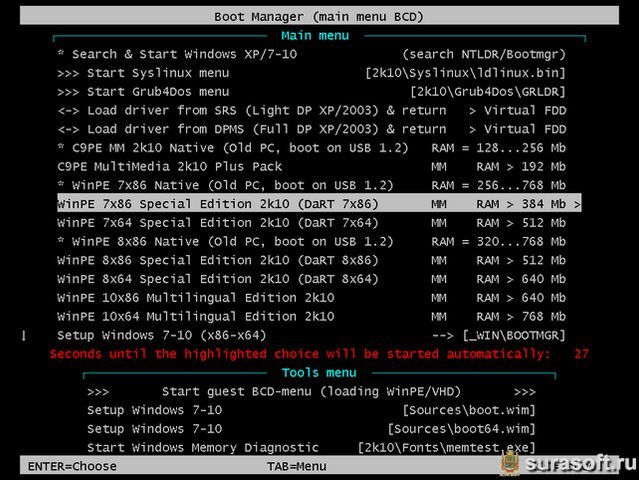Pick C9PE MM 2k10 Native option
This screenshot has width=639, height=480.
(312, 148)
